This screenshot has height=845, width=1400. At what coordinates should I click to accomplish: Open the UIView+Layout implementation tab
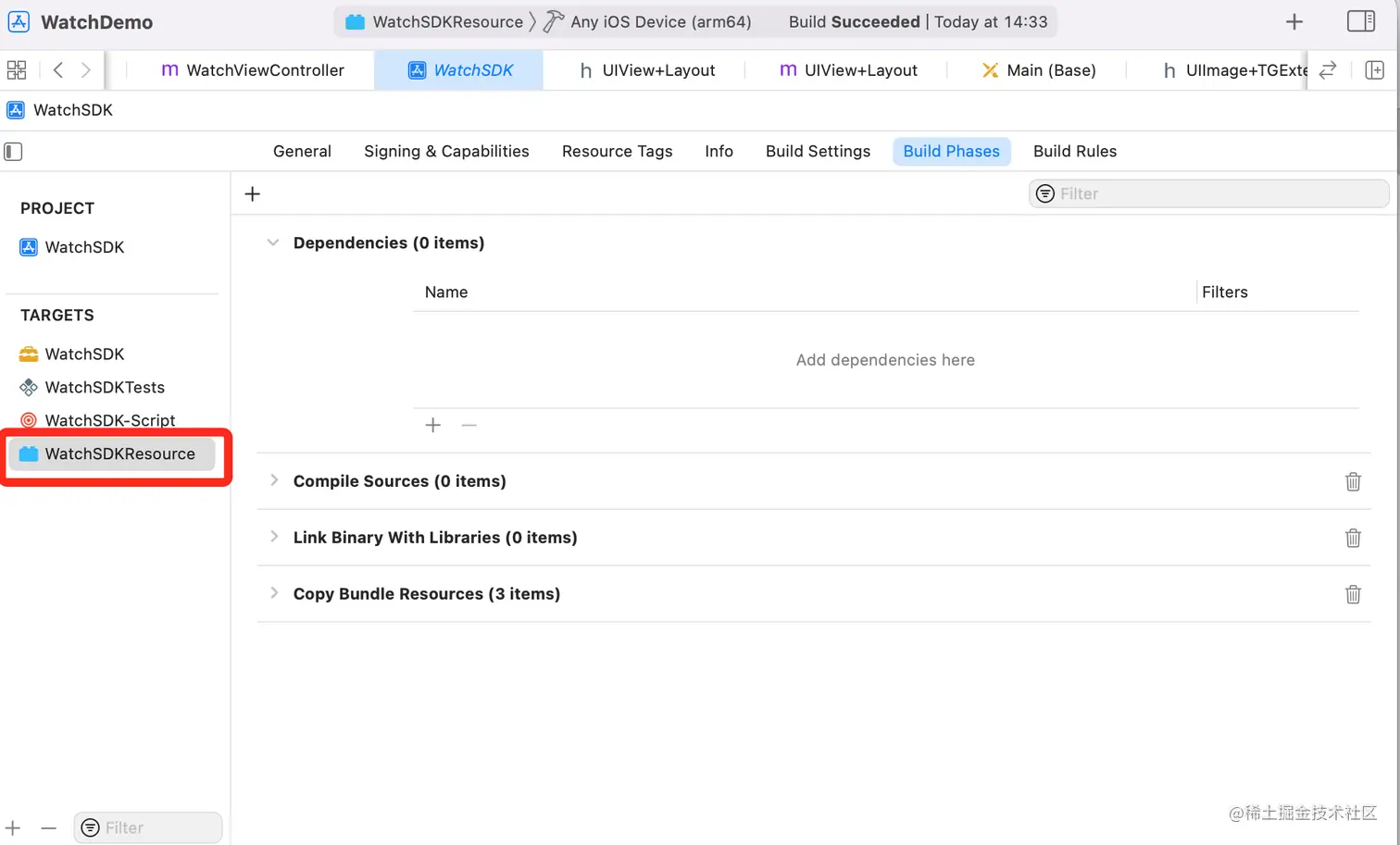848,70
